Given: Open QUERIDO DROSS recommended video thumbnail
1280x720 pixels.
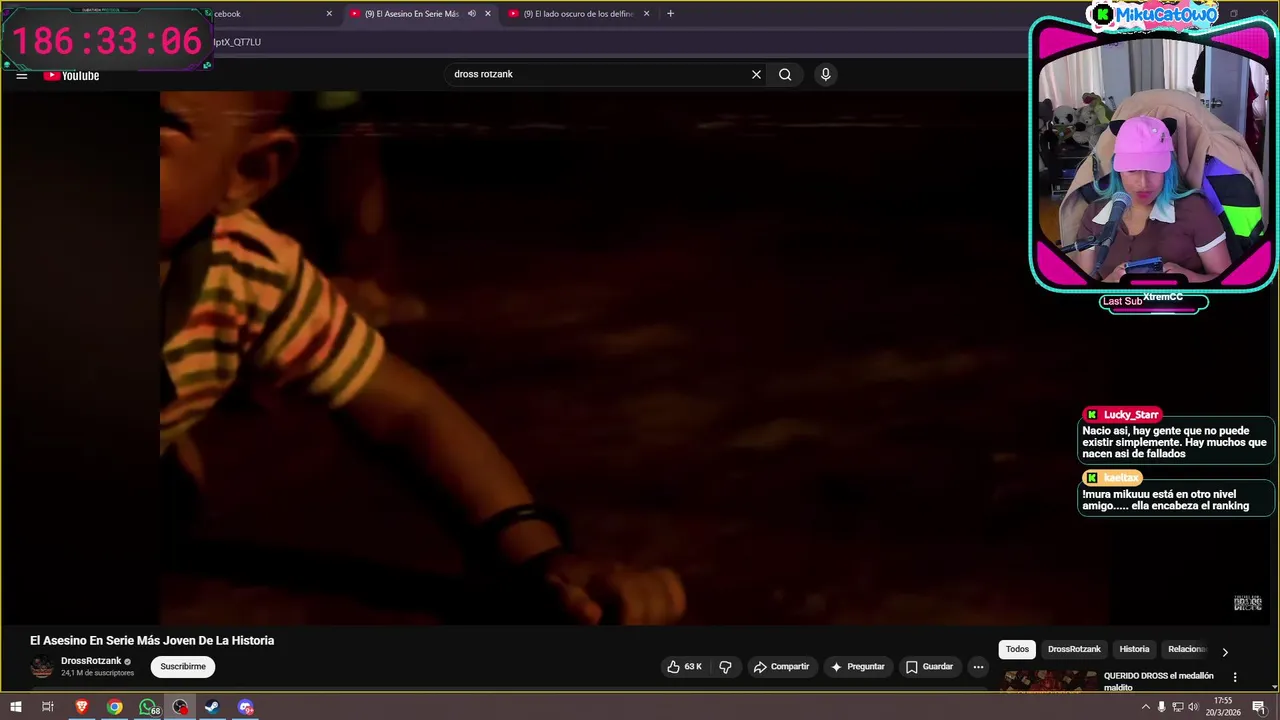Looking at the screenshot, I should click(x=1049, y=681).
